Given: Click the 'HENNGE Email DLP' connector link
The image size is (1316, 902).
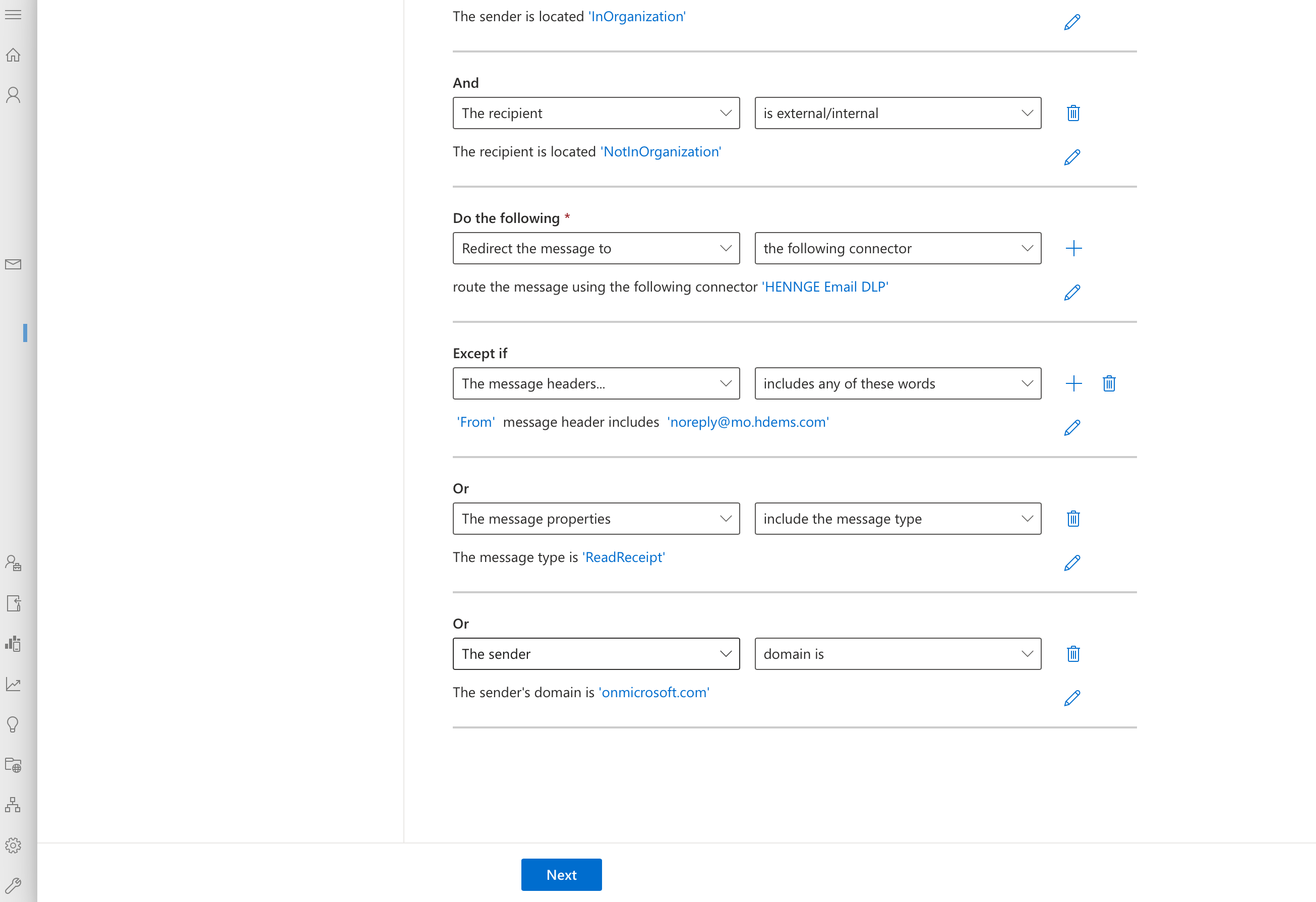Looking at the screenshot, I should (x=824, y=287).
